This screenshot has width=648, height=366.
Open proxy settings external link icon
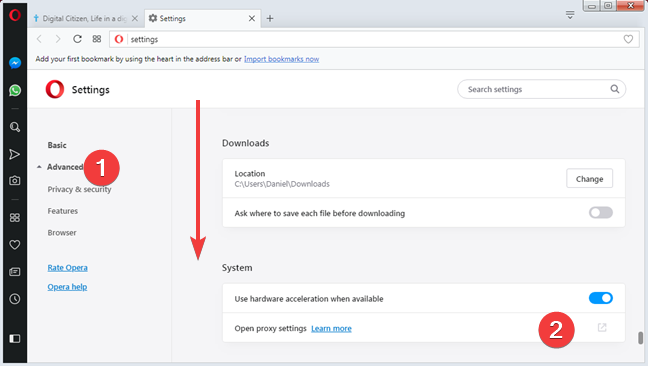(x=602, y=328)
